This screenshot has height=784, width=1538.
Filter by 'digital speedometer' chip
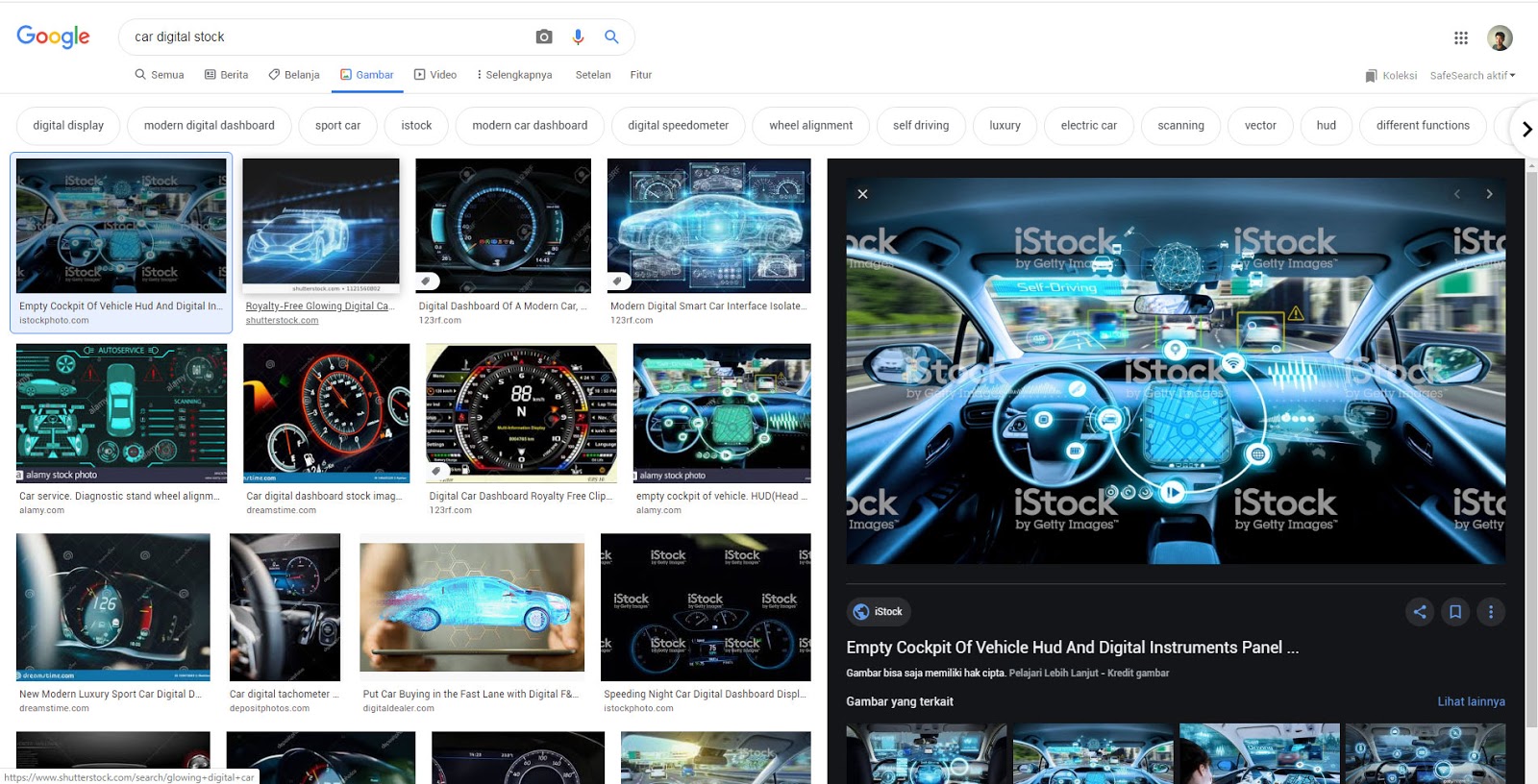point(679,126)
